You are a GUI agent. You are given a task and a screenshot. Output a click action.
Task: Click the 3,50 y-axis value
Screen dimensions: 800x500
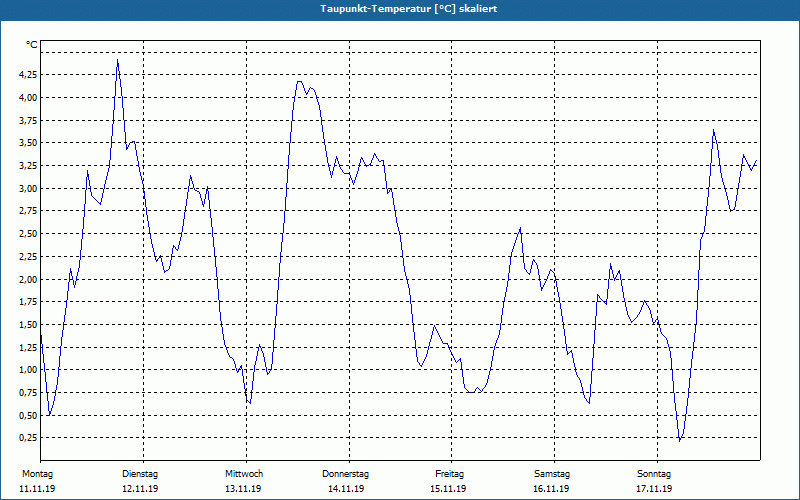point(28,143)
